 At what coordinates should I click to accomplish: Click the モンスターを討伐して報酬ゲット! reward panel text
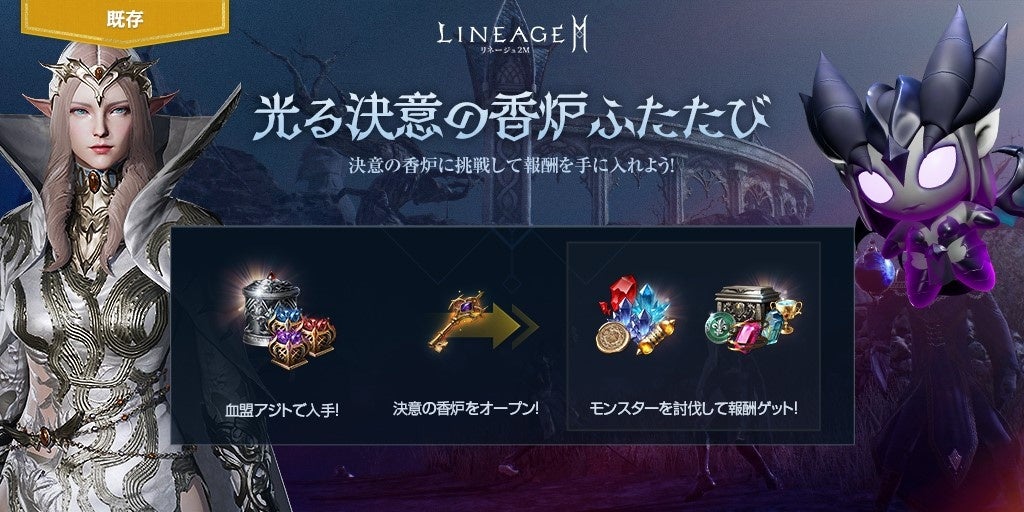coord(694,409)
